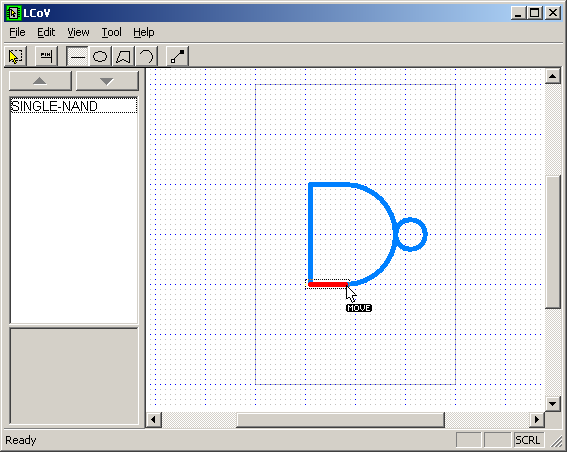The height and width of the screenshot is (452, 567).
Task: Select the selection pointer tool
Action: (x=16, y=56)
